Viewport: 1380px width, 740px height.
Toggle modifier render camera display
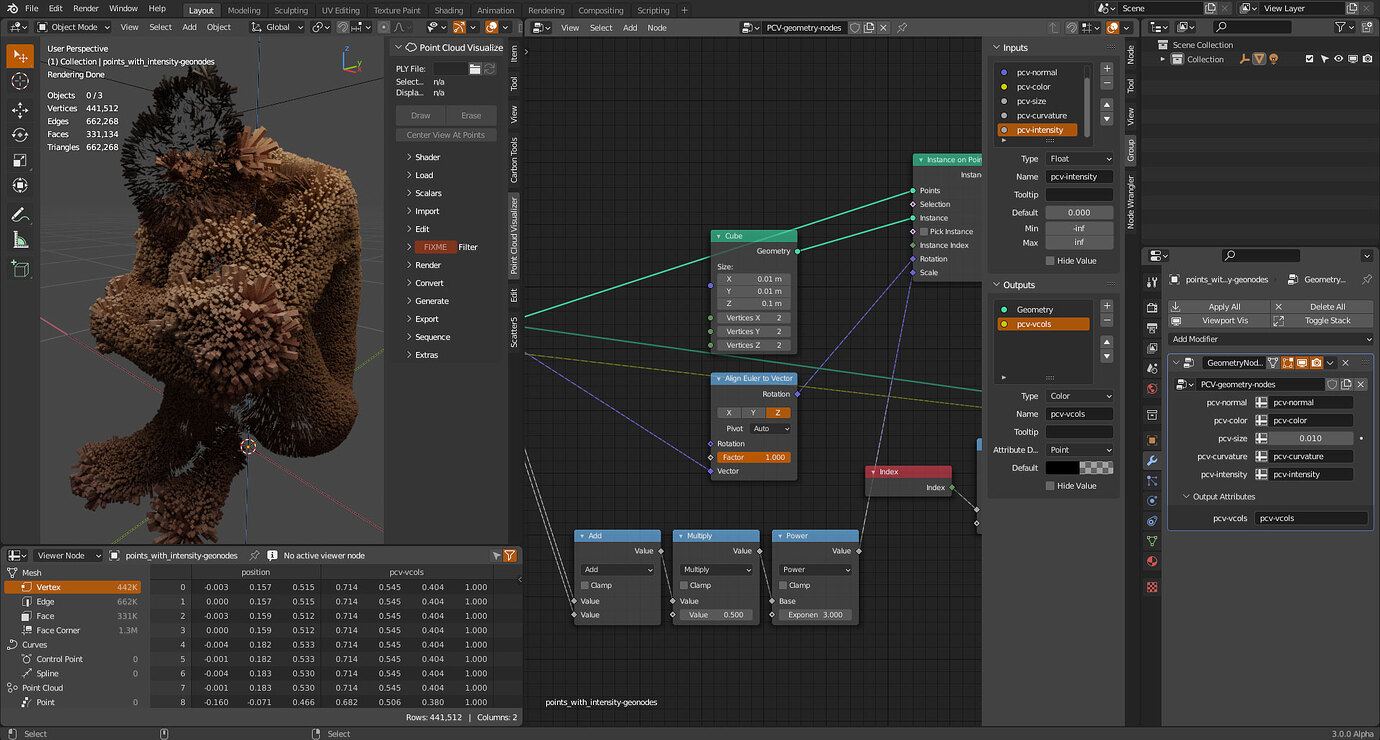[x=1317, y=363]
